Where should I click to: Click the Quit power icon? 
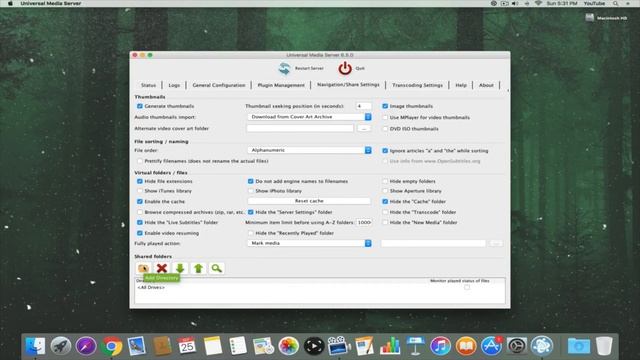pos(345,68)
